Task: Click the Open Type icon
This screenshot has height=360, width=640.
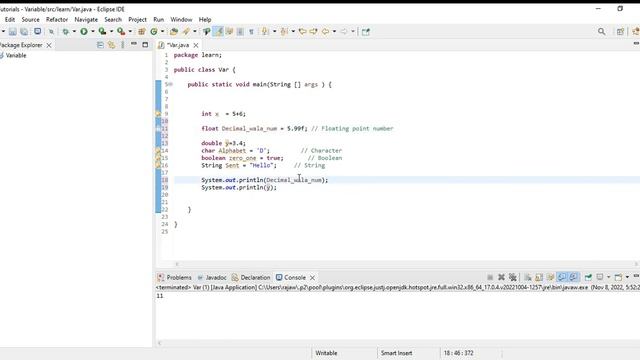Action: tap(174, 31)
